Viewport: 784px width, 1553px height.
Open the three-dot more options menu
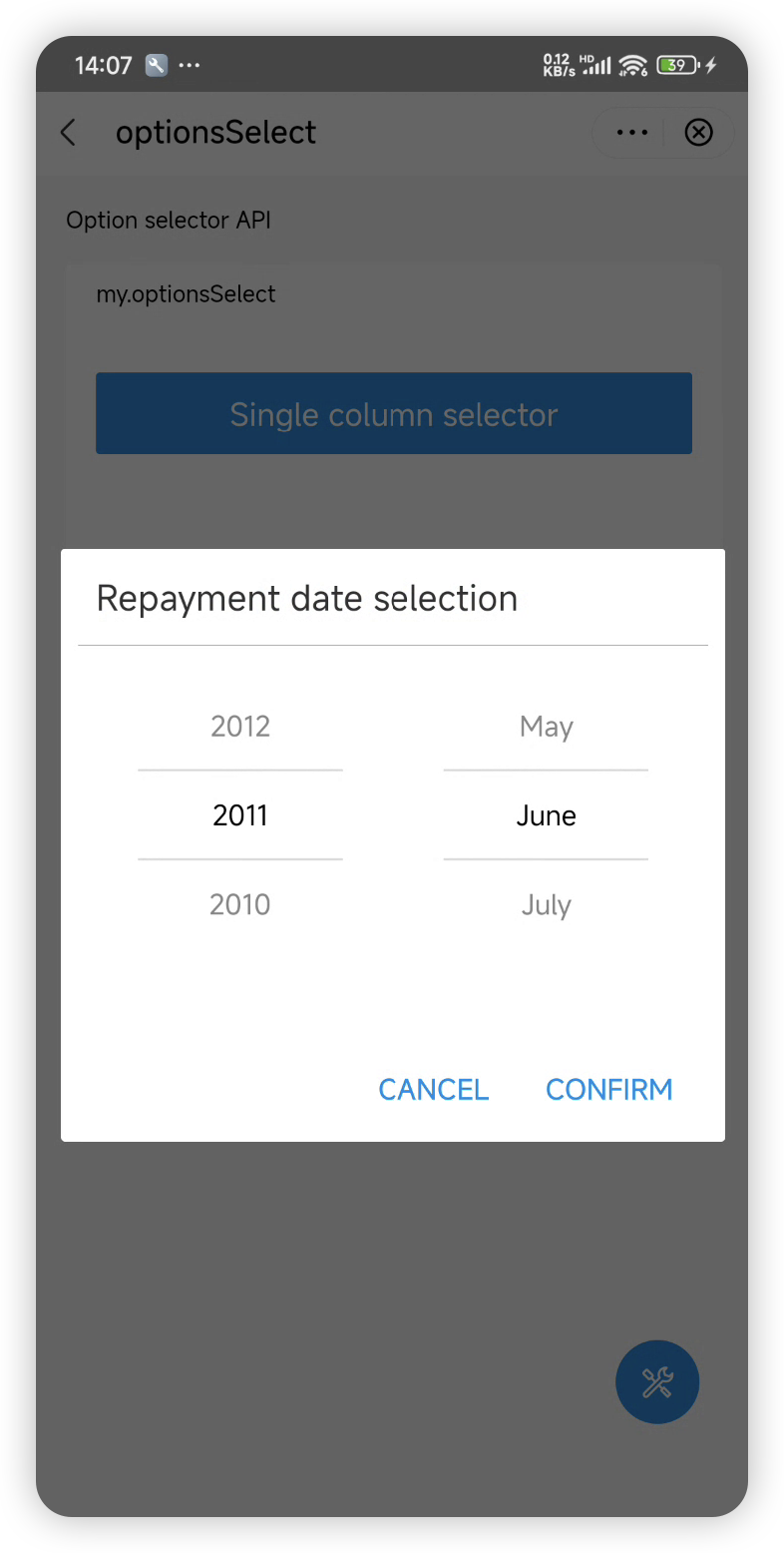632,133
